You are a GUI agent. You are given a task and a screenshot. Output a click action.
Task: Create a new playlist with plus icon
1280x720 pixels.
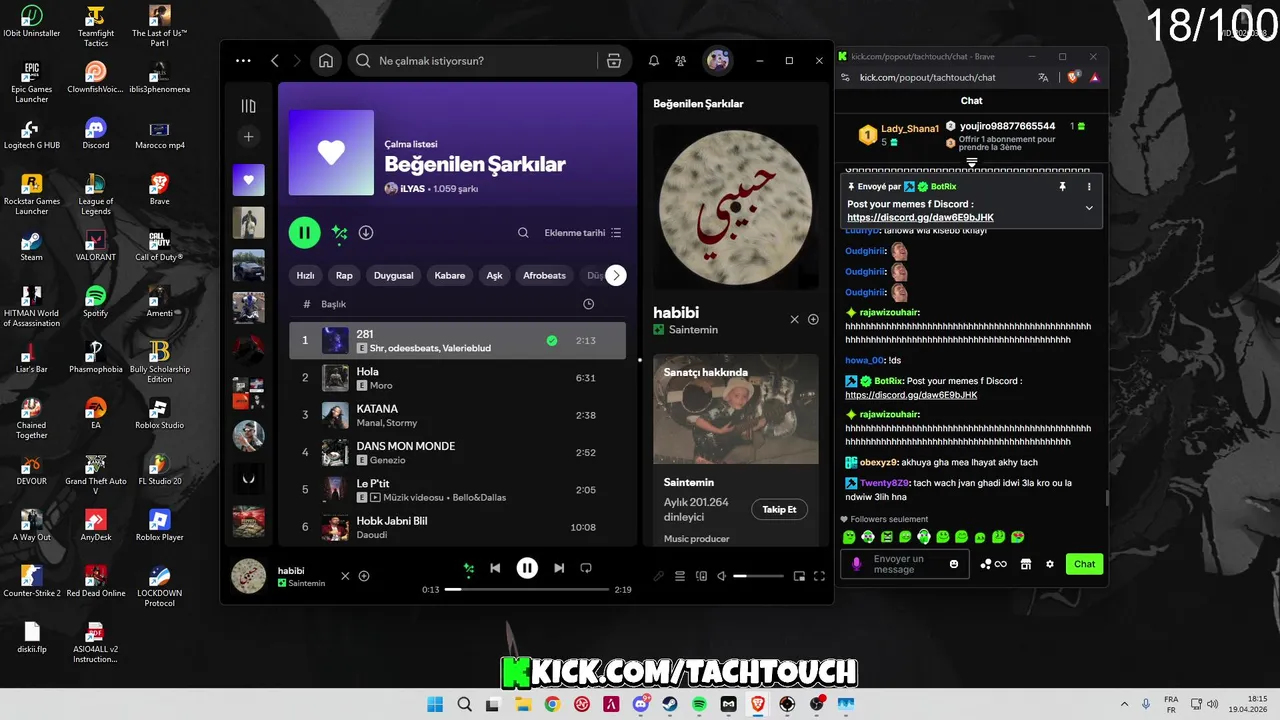[x=249, y=137]
